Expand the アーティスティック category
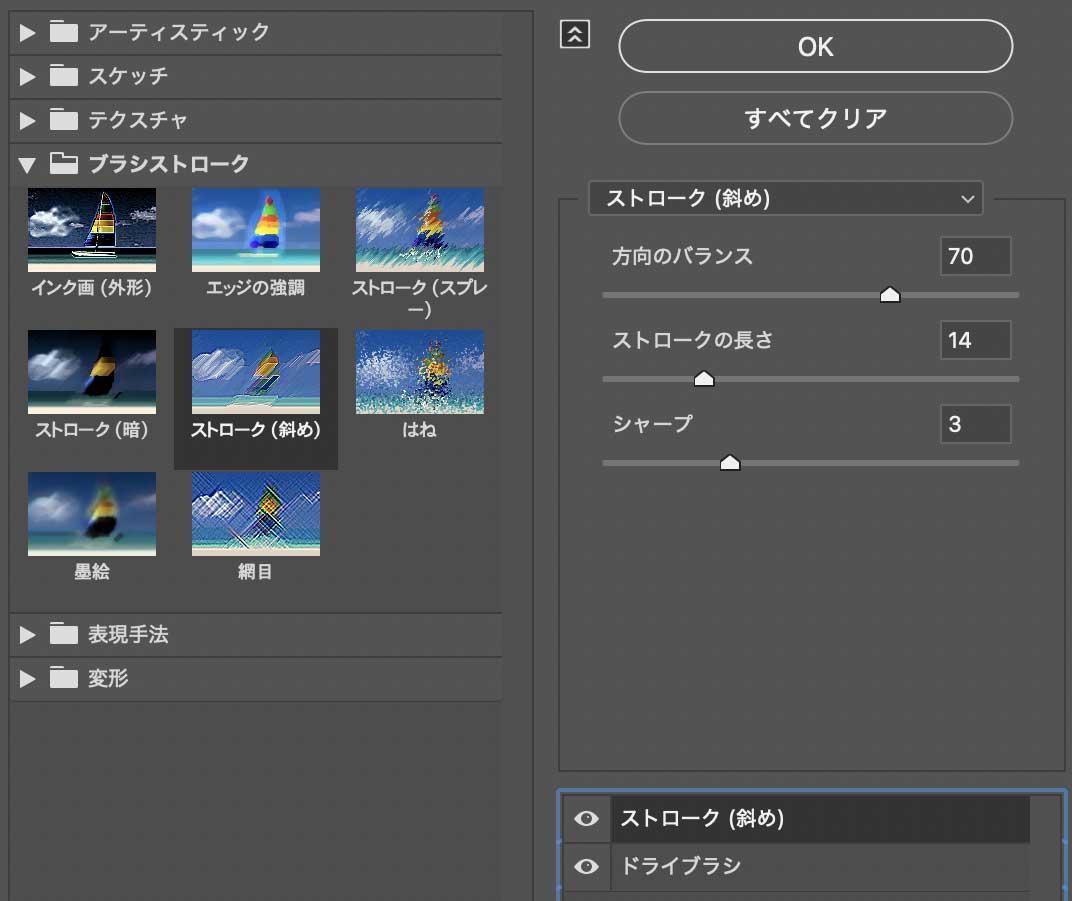Image resolution: width=1072 pixels, height=901 pixels. pos(25,32)
